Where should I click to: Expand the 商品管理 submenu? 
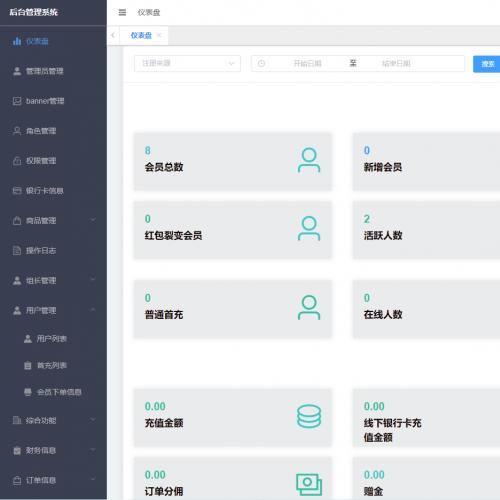coord(53,221)
